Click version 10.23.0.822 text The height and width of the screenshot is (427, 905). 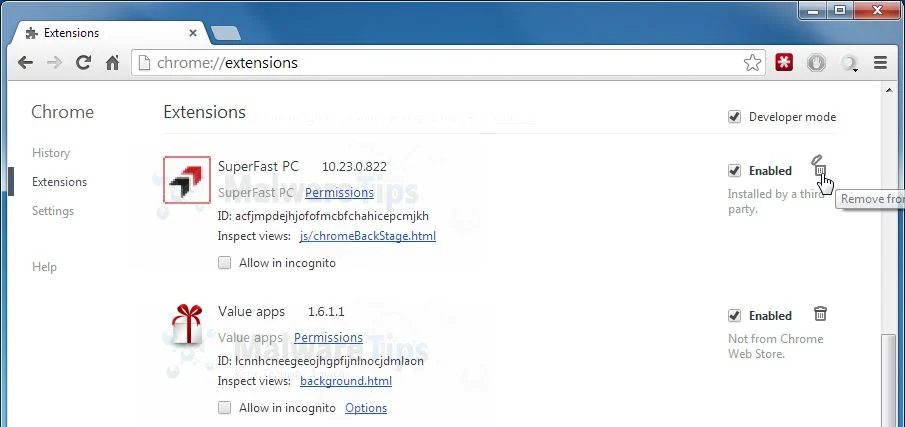tap(354, 167)
